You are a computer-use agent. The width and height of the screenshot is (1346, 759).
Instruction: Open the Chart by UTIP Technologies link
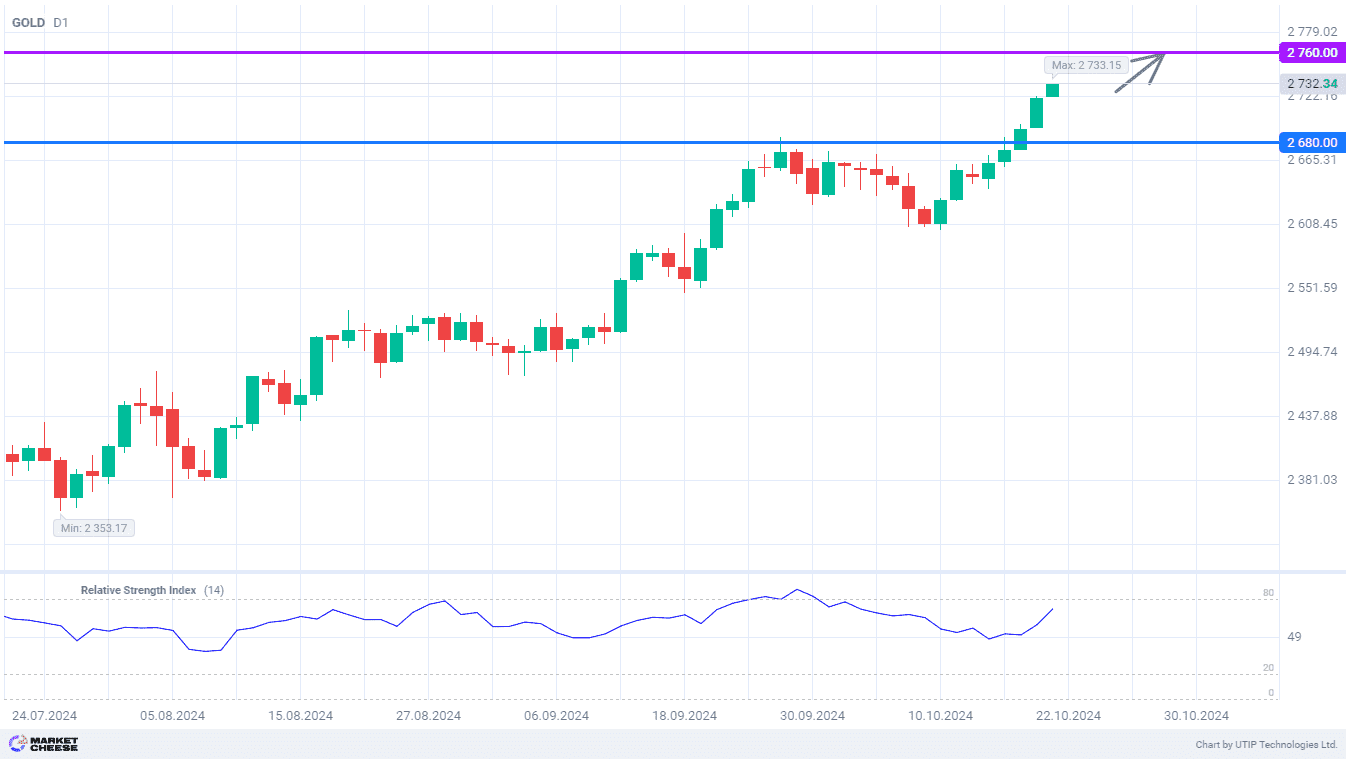[x=1266, y=745]
